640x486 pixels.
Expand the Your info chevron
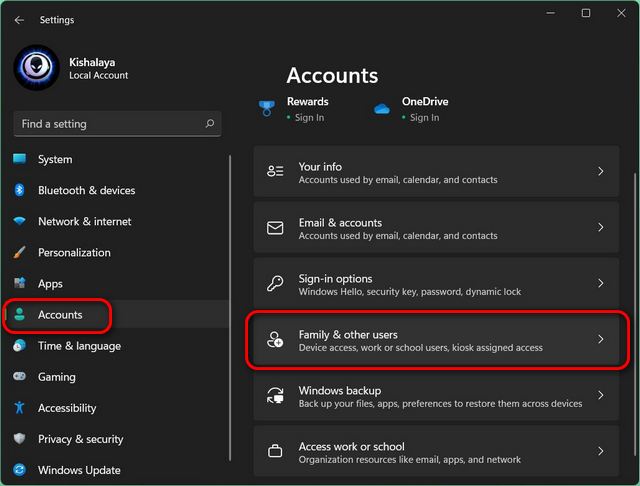point(600,172)
